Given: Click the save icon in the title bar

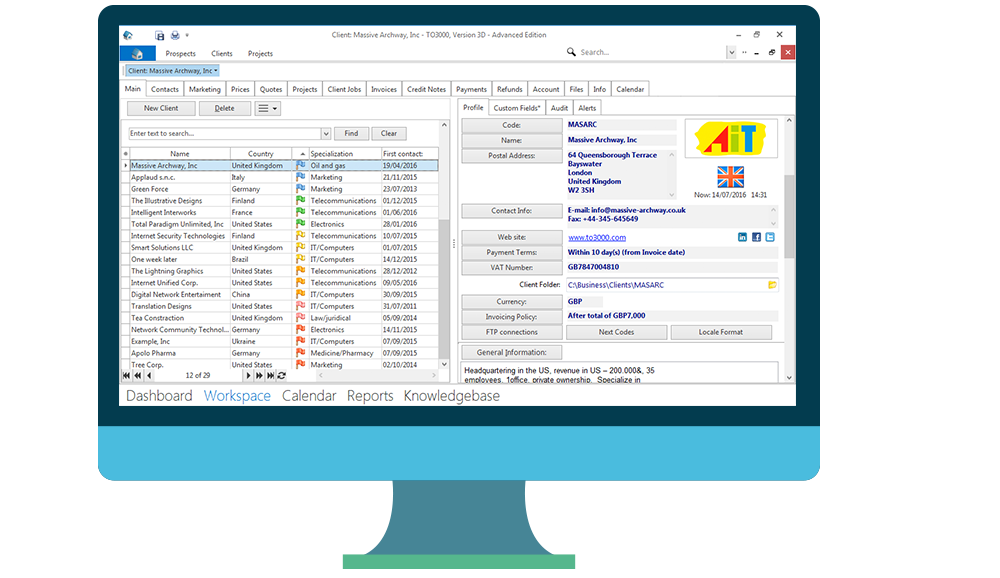Looking at the screenshot, I should (x=161, y=35).
